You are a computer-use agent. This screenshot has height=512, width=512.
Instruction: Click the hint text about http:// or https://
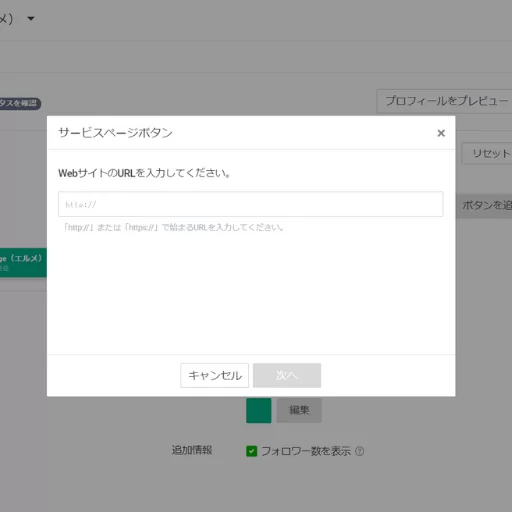tap(173, 228)
